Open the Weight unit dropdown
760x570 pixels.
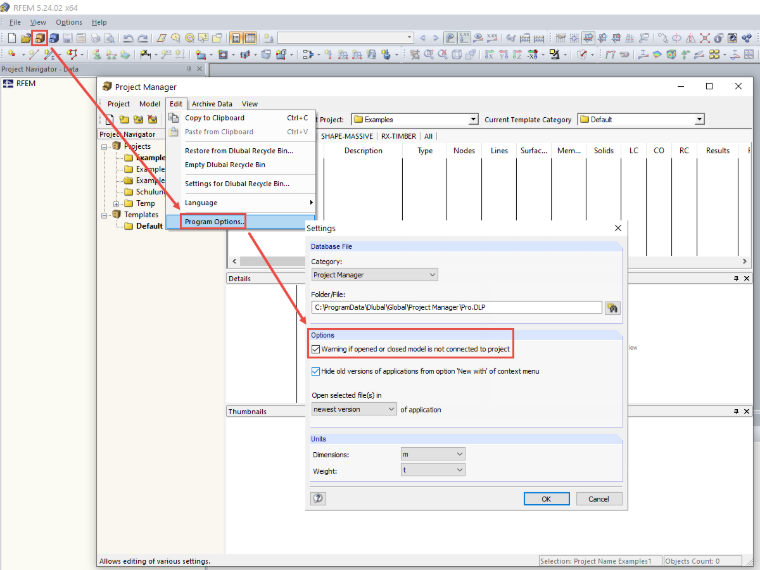[433, 470]
